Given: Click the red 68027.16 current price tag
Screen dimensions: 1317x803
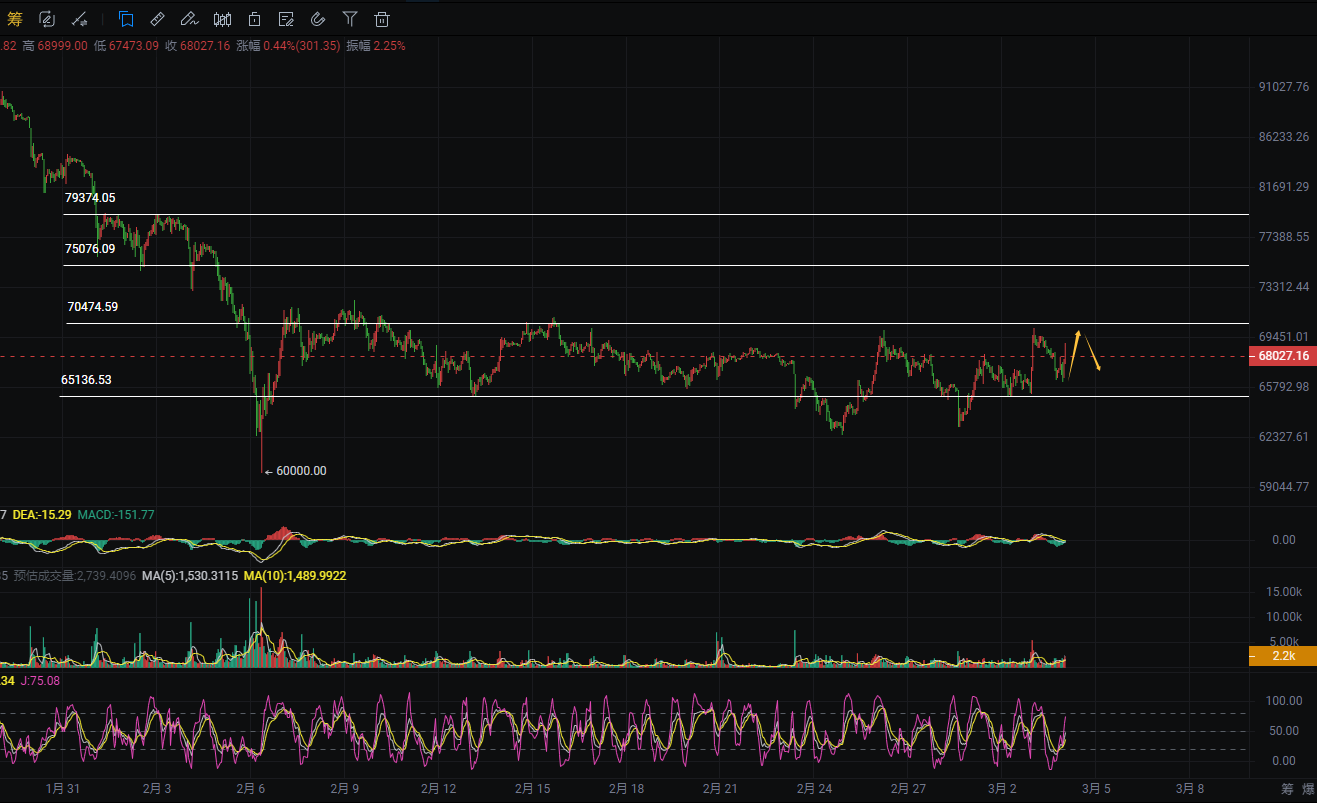Looking at the screenshot, I should (x=1283, y=356).
